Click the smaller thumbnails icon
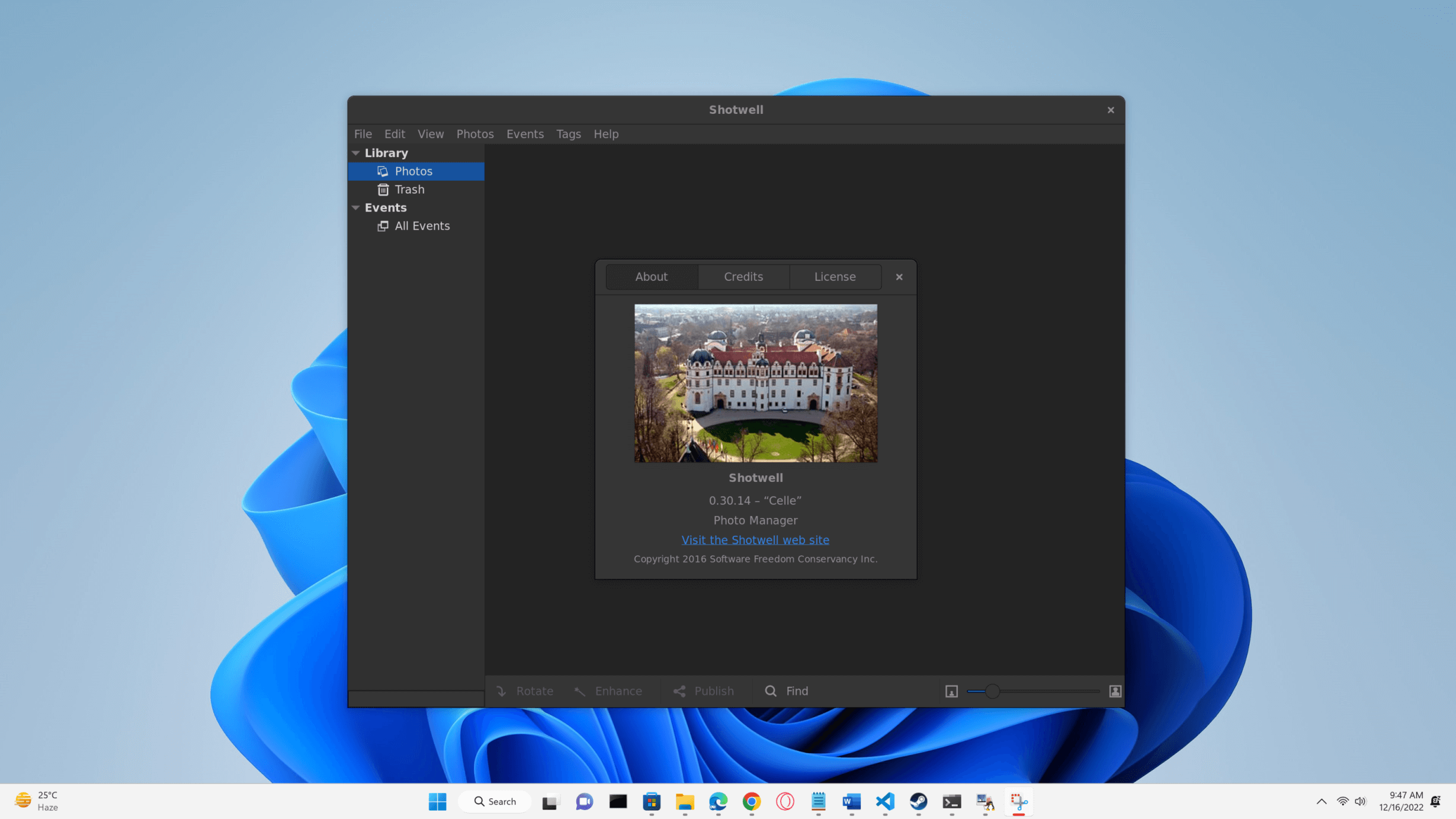Image resolution: width=1456 pixels, height=819 pixels. click(x=951, y=692)
